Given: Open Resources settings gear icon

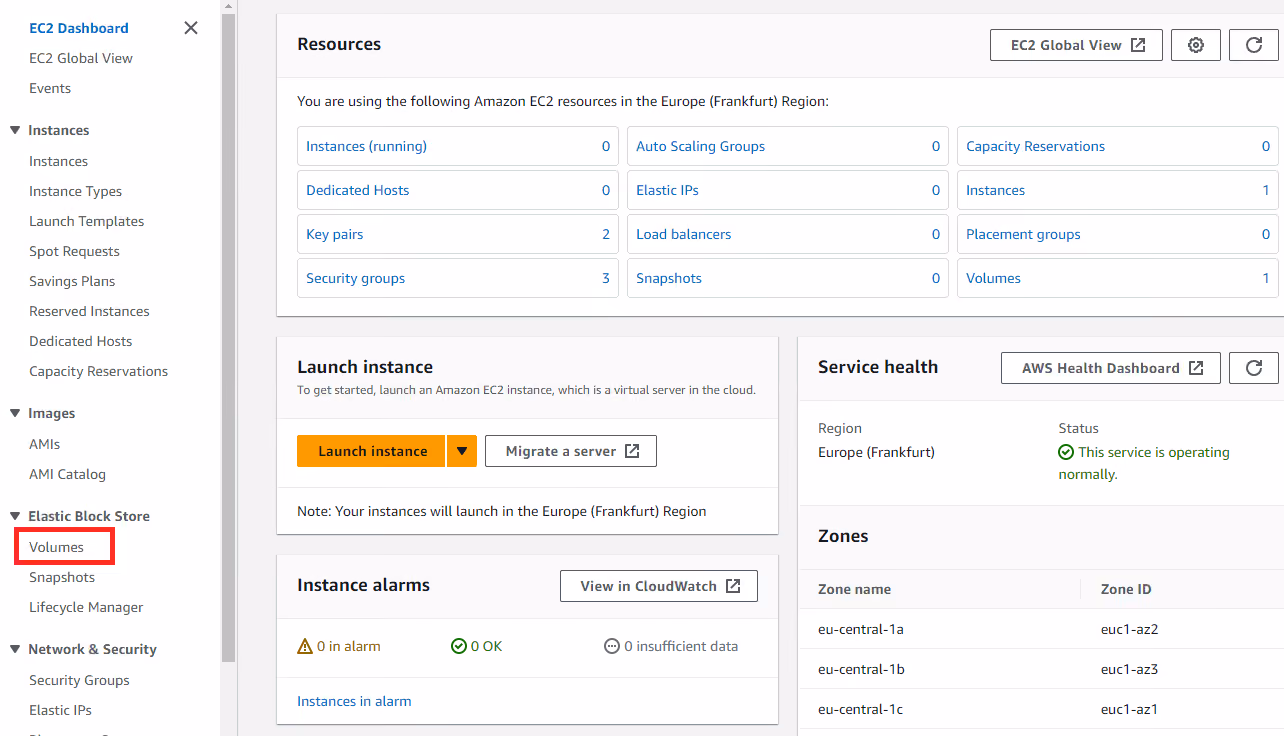Looking at the screenshot, I should (1196, 45).
